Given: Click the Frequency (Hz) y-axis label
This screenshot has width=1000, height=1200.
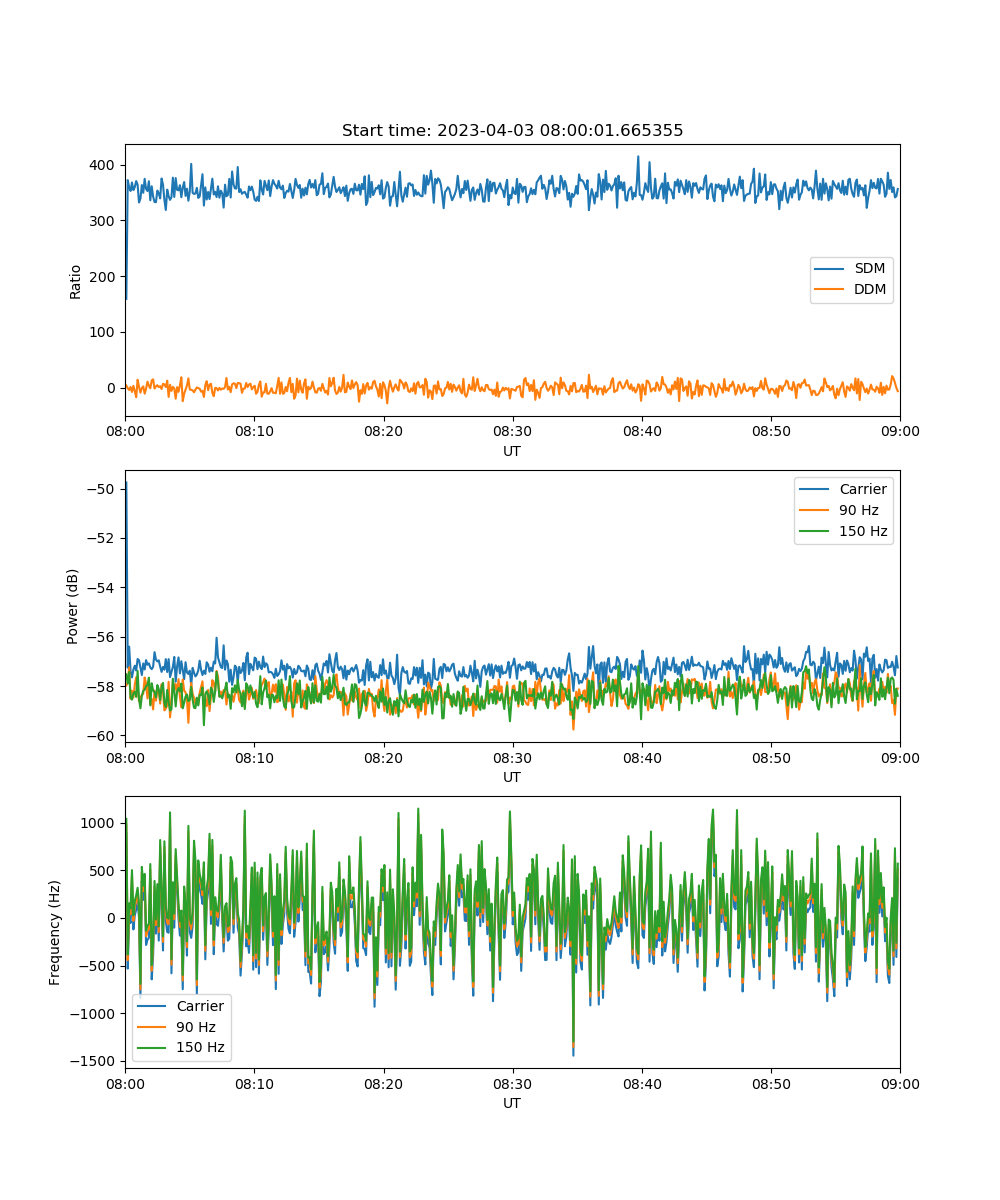Looking at the screenshot, I should tap(55, 932).
